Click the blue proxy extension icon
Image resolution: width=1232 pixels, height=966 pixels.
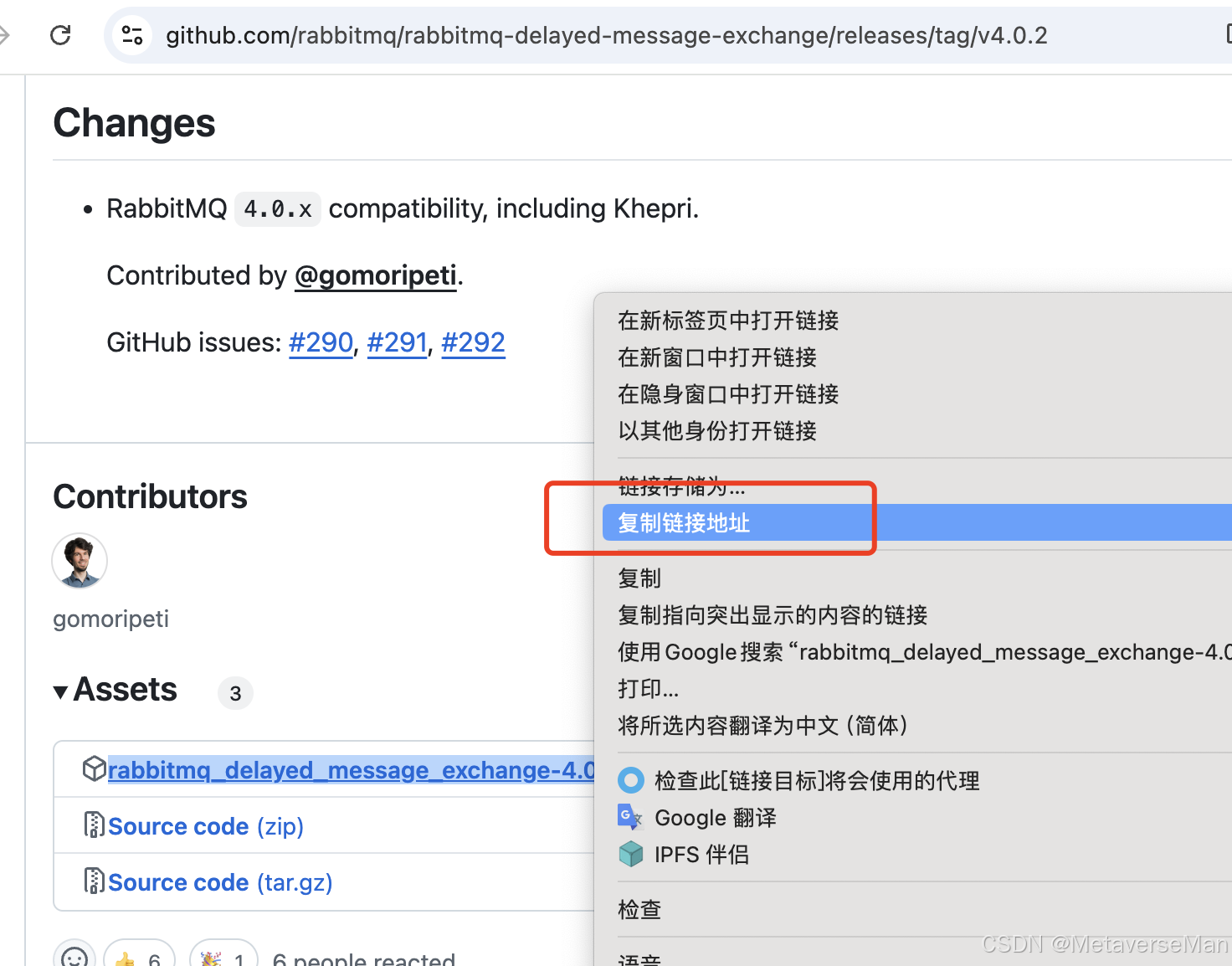[631, 781]
